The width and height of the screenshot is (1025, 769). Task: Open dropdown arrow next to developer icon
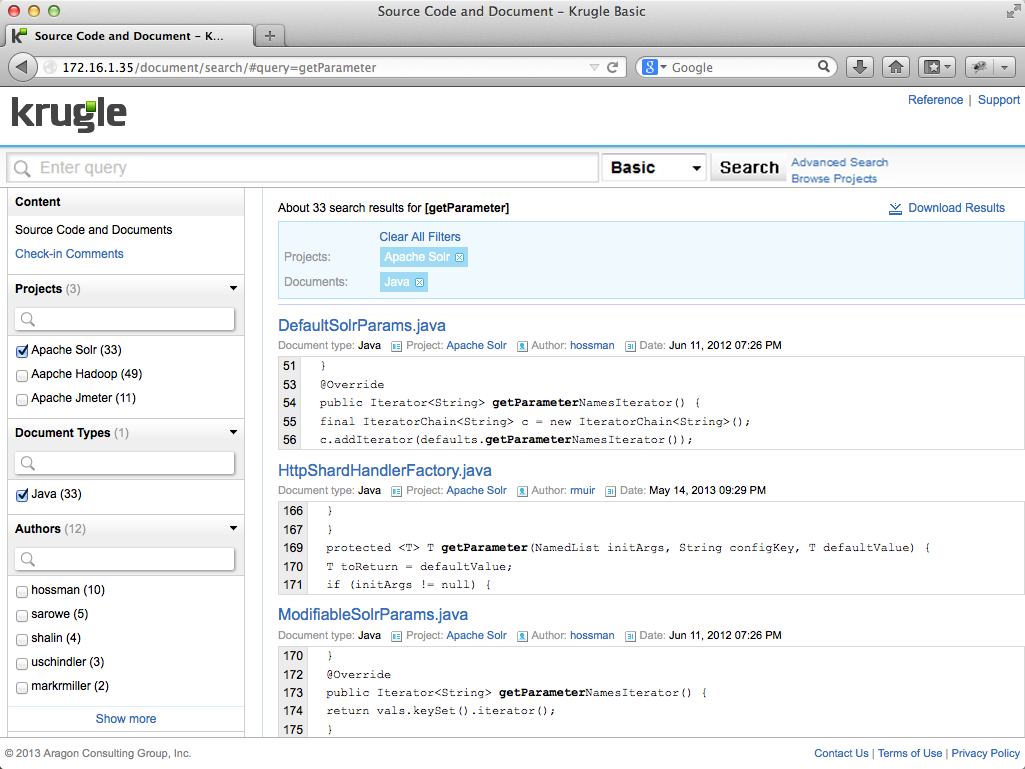[1004, 67]
